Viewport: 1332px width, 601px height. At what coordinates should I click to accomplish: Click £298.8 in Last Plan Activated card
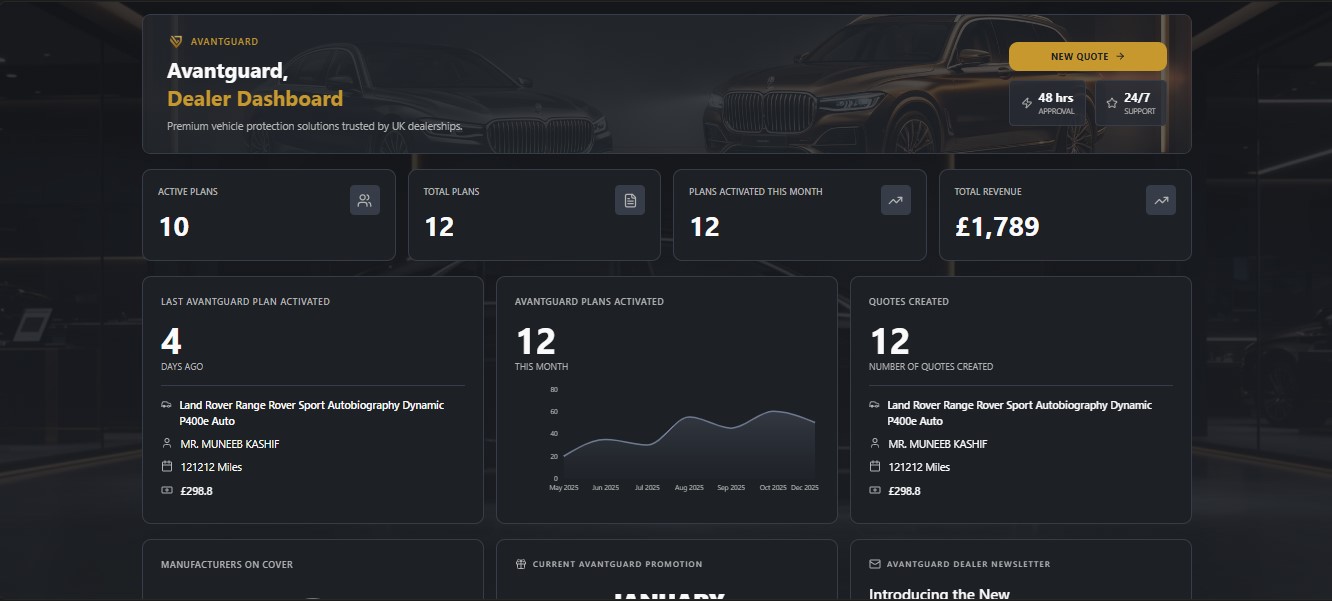coord(196,491)
